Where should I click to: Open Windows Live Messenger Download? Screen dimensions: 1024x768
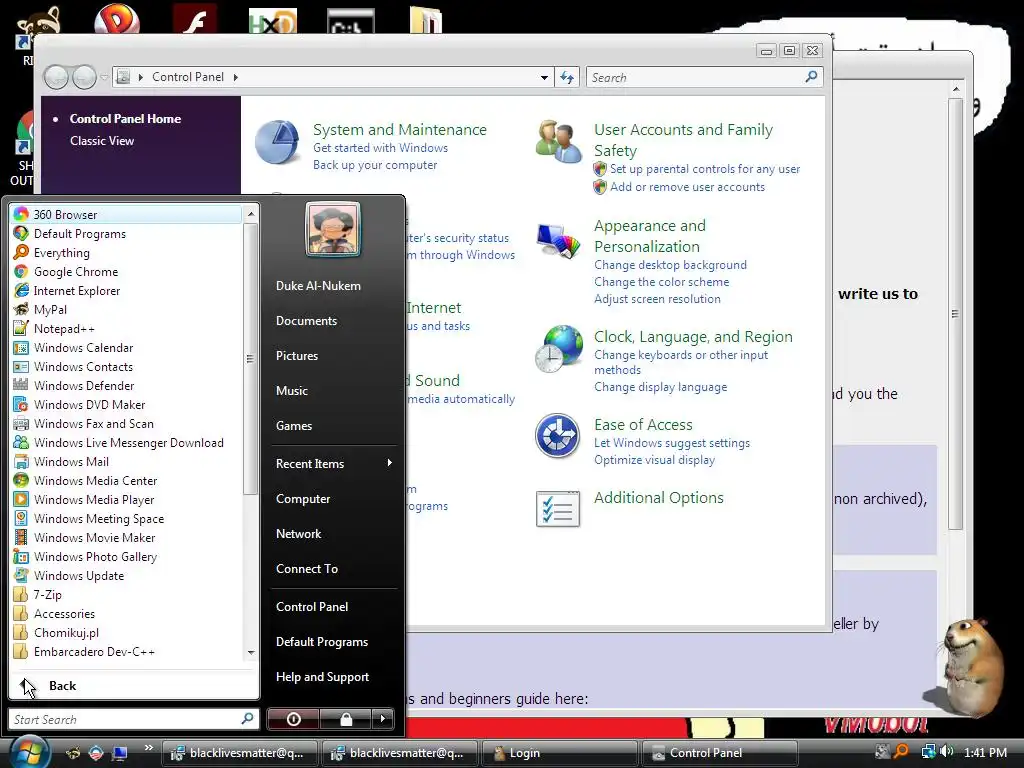[125, 442]
